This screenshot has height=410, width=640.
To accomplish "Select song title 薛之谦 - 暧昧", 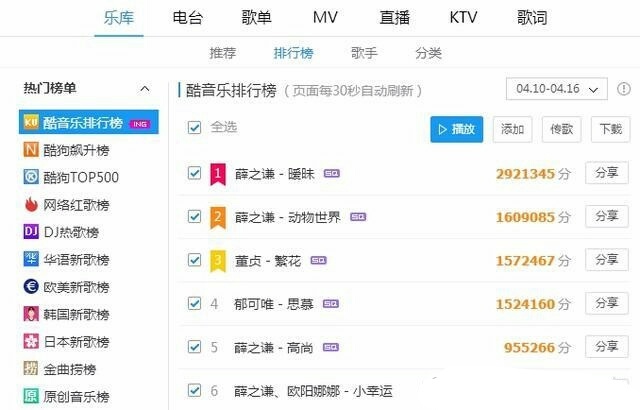I will (275, 174).
